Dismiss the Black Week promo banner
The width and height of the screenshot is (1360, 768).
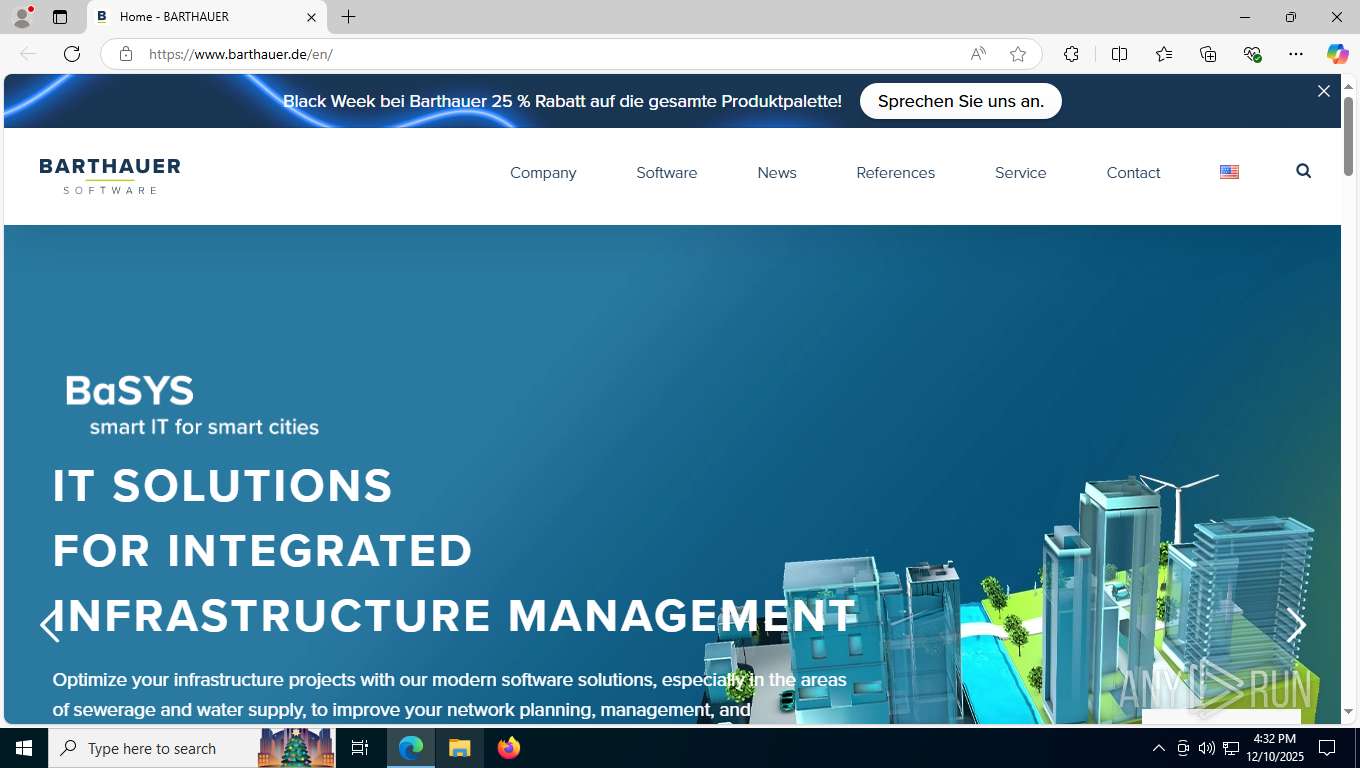[1324, 91]
